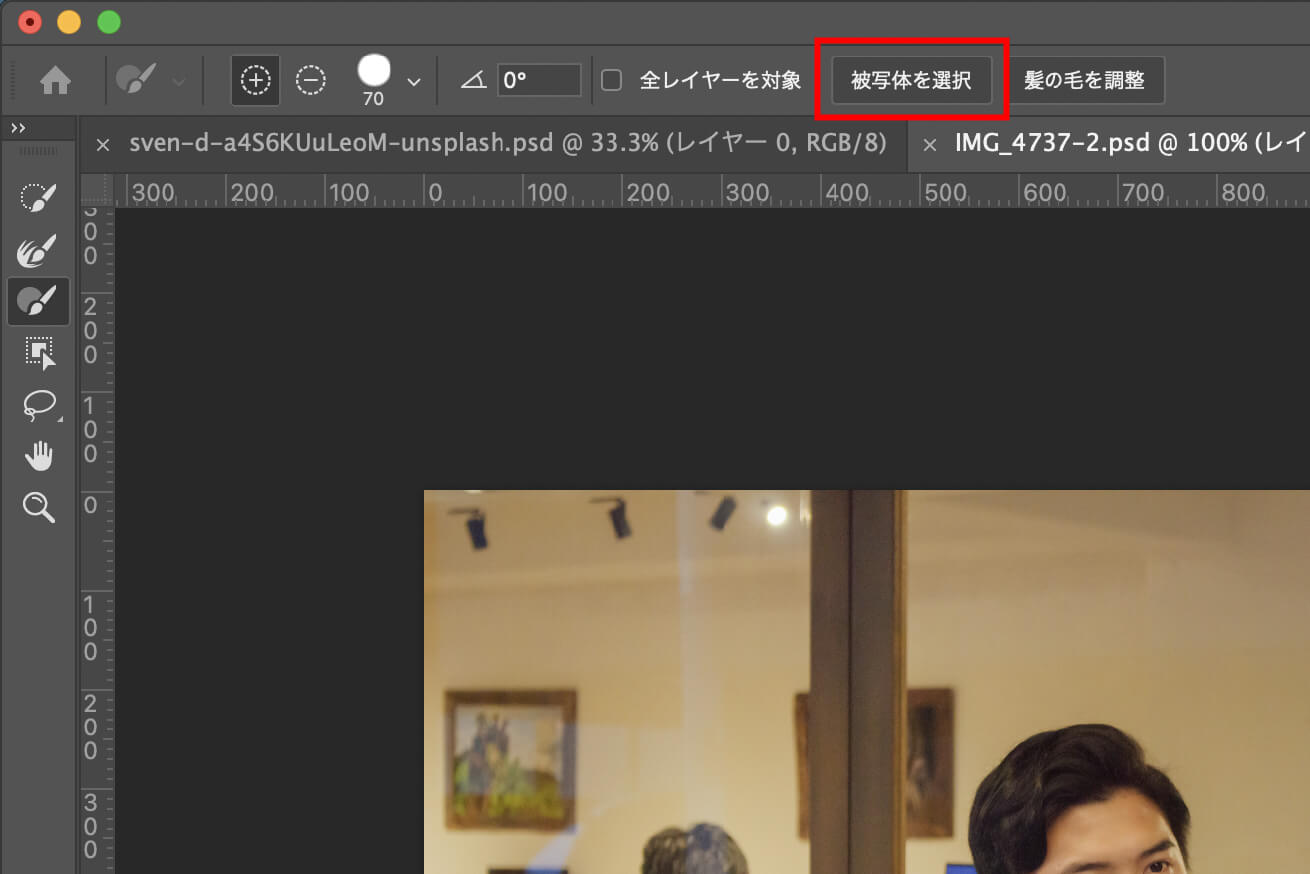
Task: Switch to the IMG_4737-2.psd tab
Action: pyautogui.click(x=1131, y=143)
